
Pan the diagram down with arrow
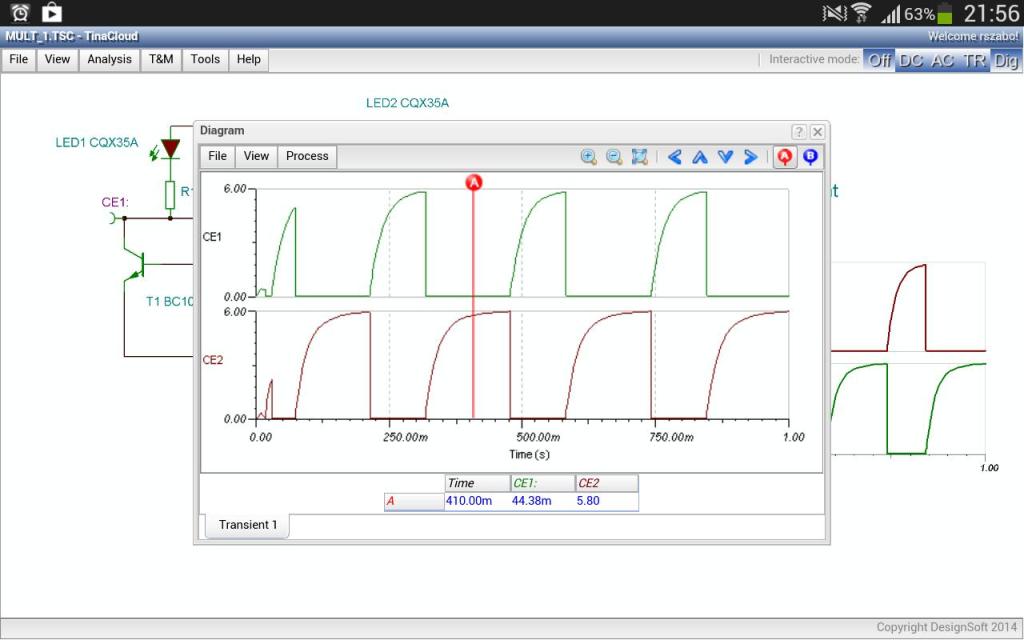(x=725, y=157)
